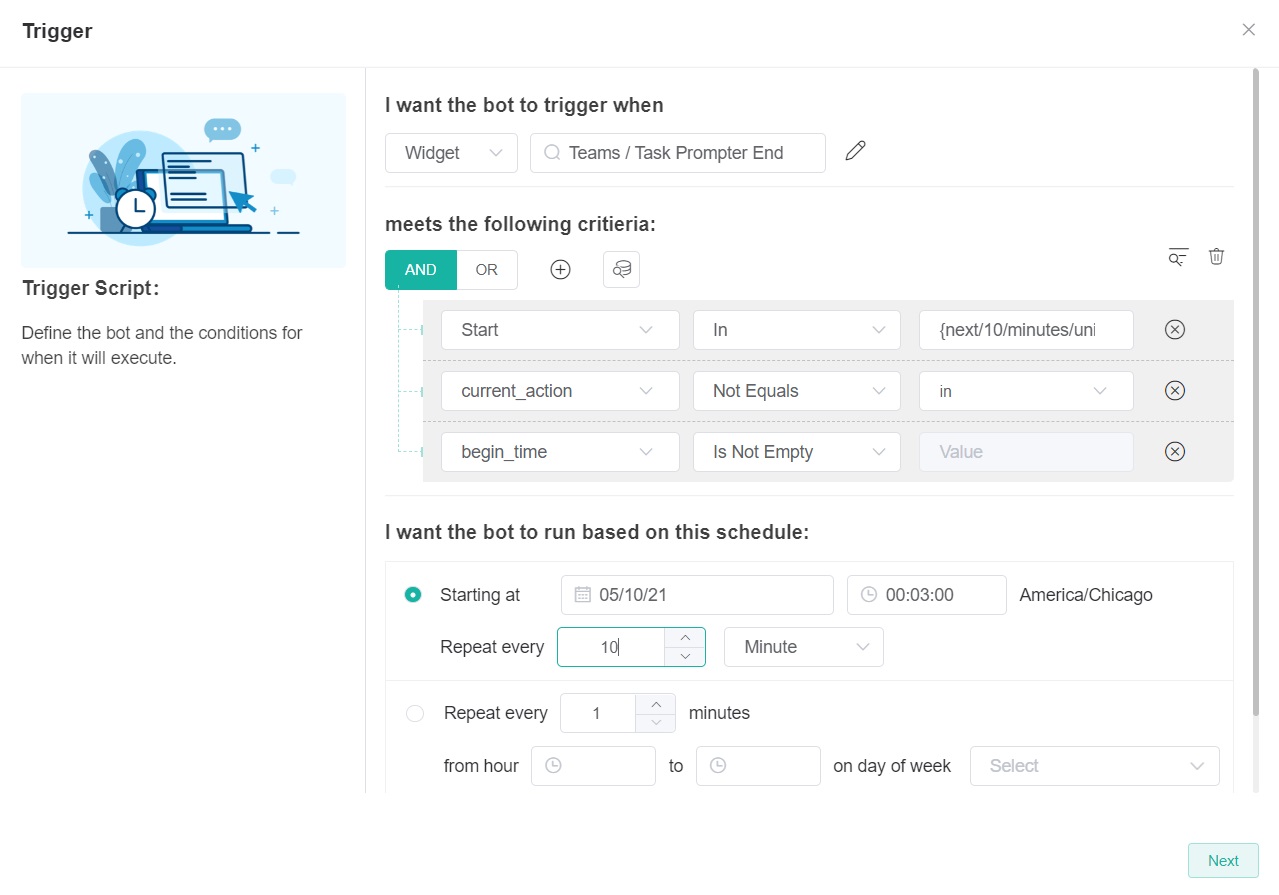Remove the Start criteria row
This screenshot has height=895, width=1279.
(1175, 330)
